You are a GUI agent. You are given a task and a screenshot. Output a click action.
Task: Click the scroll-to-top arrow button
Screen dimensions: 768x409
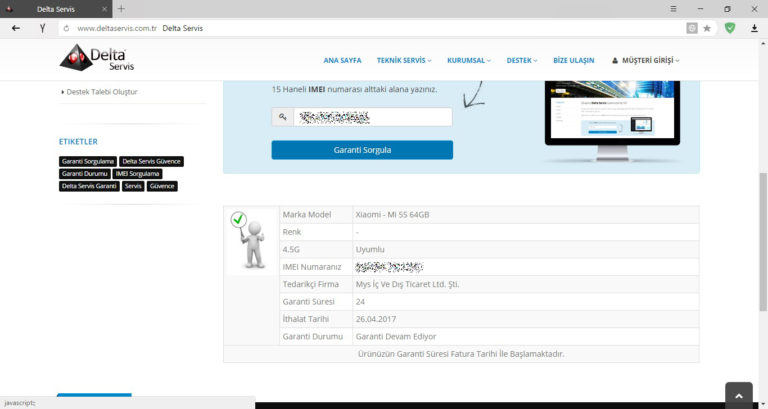(x=739, y=395)
